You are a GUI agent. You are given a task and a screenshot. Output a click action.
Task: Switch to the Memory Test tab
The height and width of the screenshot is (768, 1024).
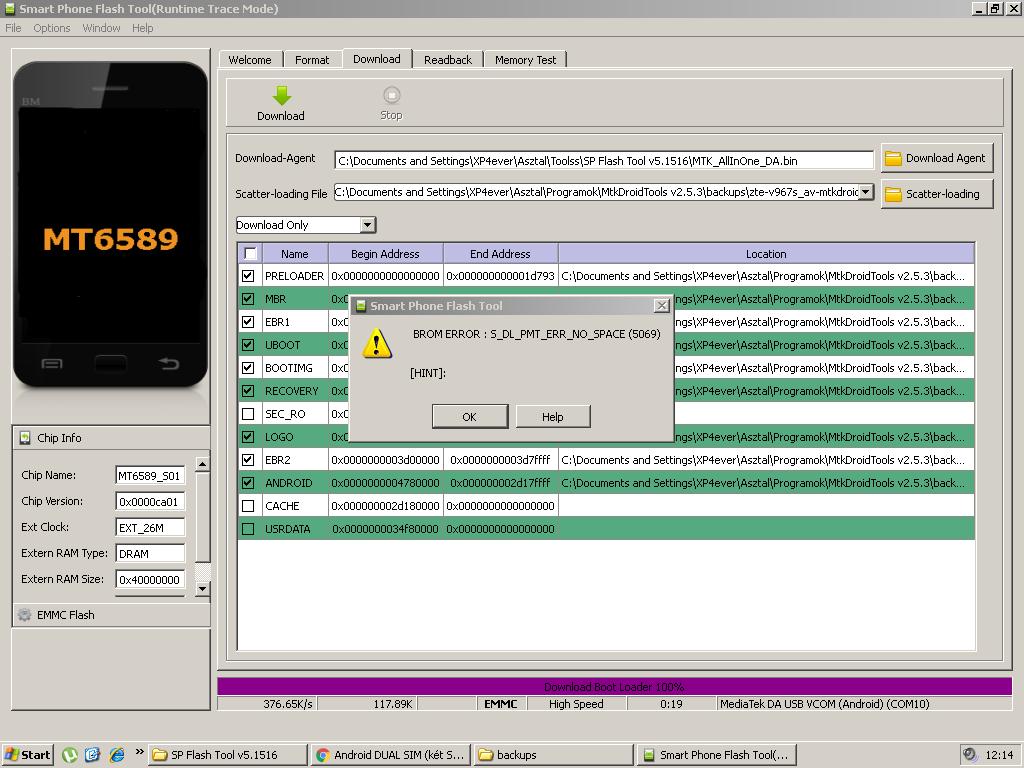click(526, 59)
